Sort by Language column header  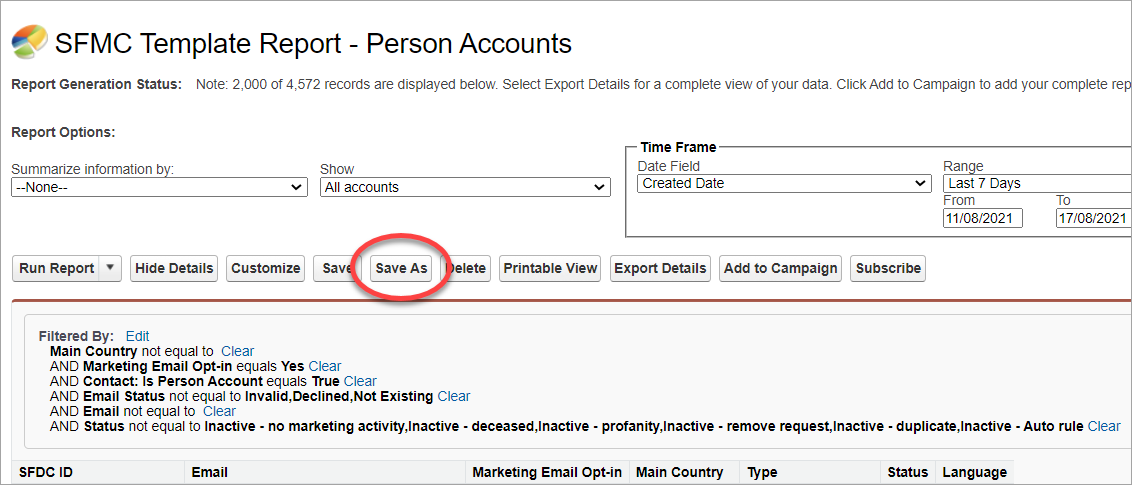coord(975,473)
